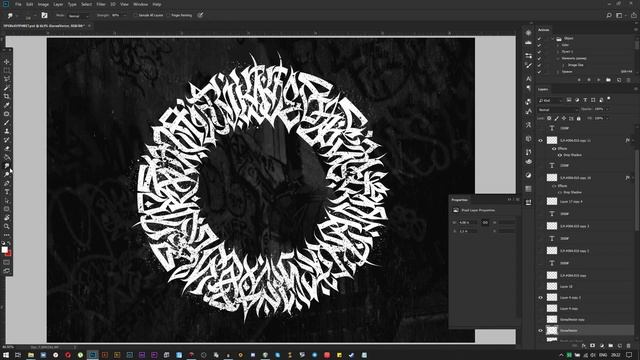Select the Horizontal Type tool

(x=7, y=191)
